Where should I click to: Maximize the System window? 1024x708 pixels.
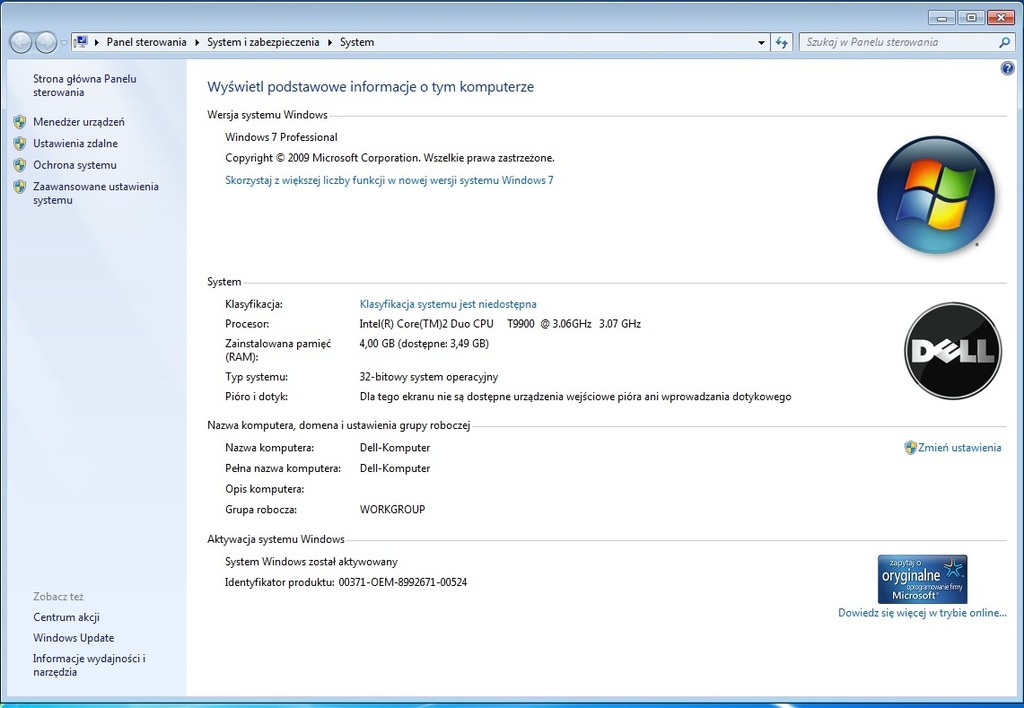click(971, 18)
